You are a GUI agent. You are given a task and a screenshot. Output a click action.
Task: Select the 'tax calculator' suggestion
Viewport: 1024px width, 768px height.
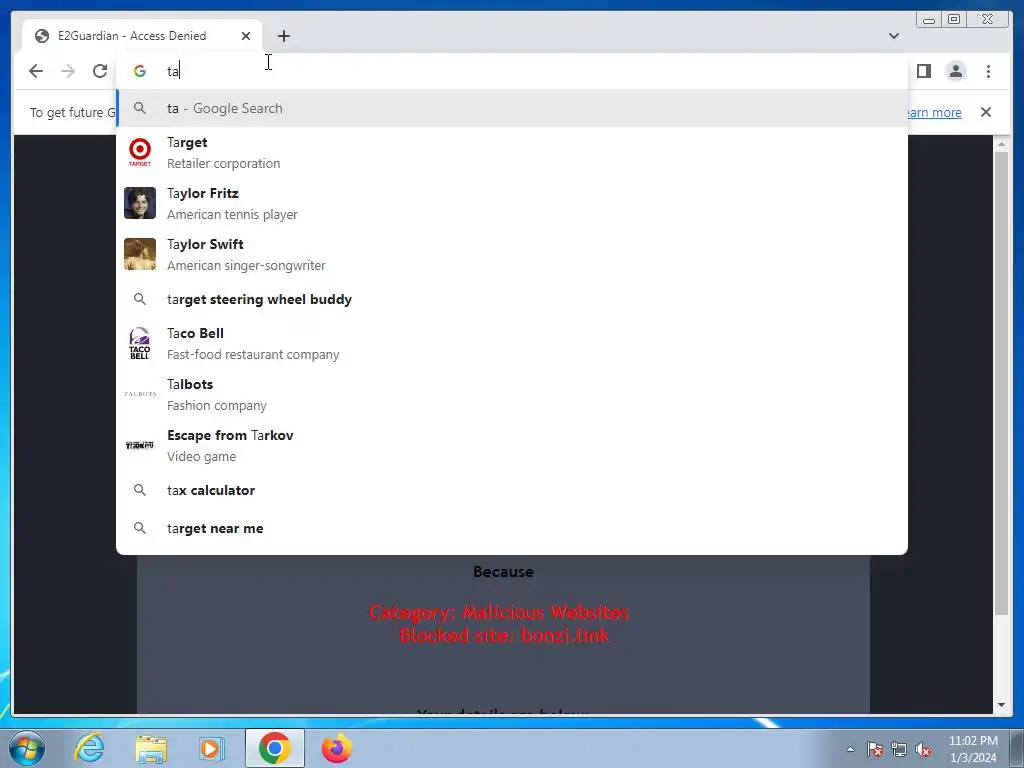512,490
